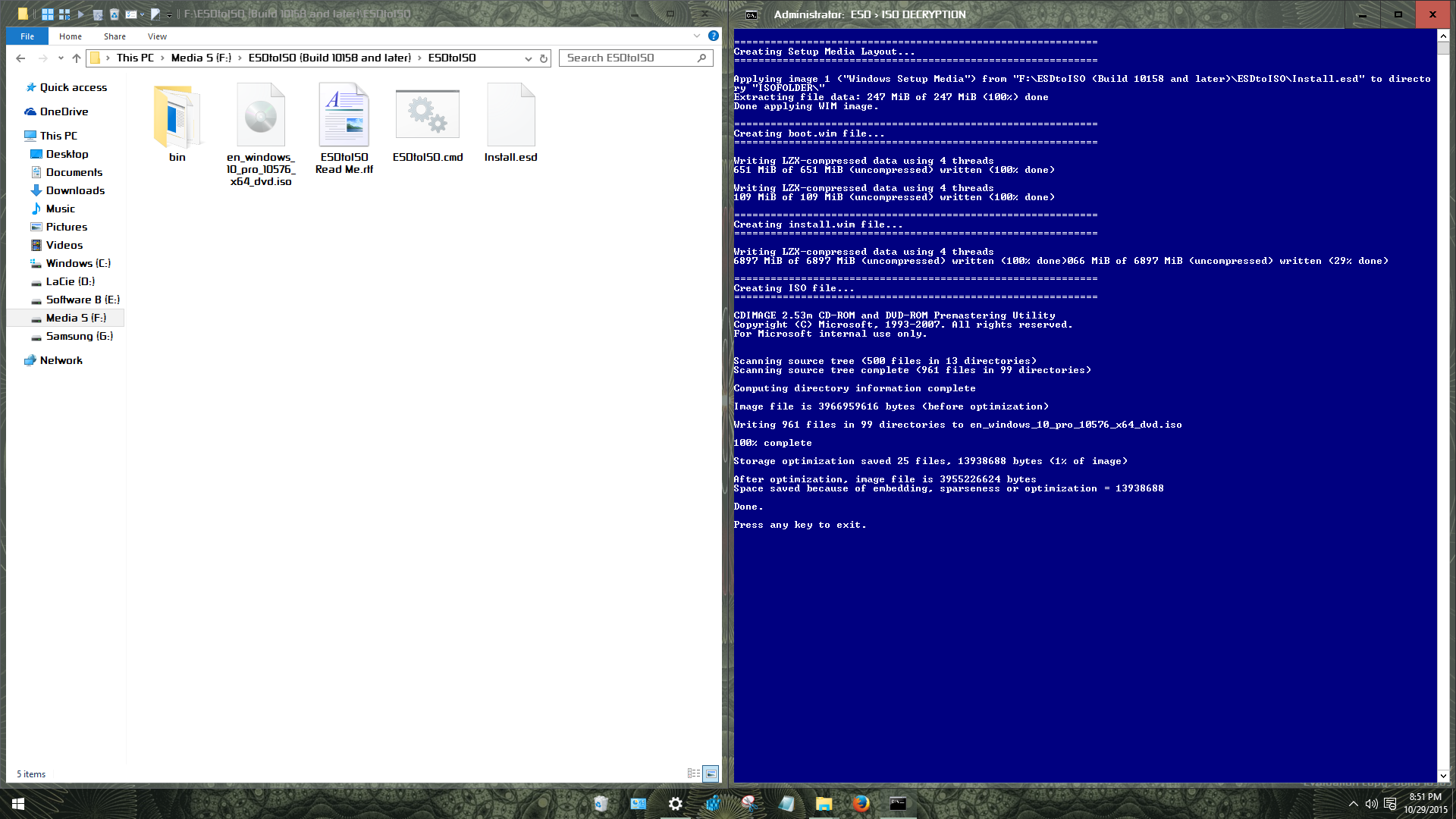
Task: Open clock showing 8:51 PM
Action: [x=1425, y=803]
